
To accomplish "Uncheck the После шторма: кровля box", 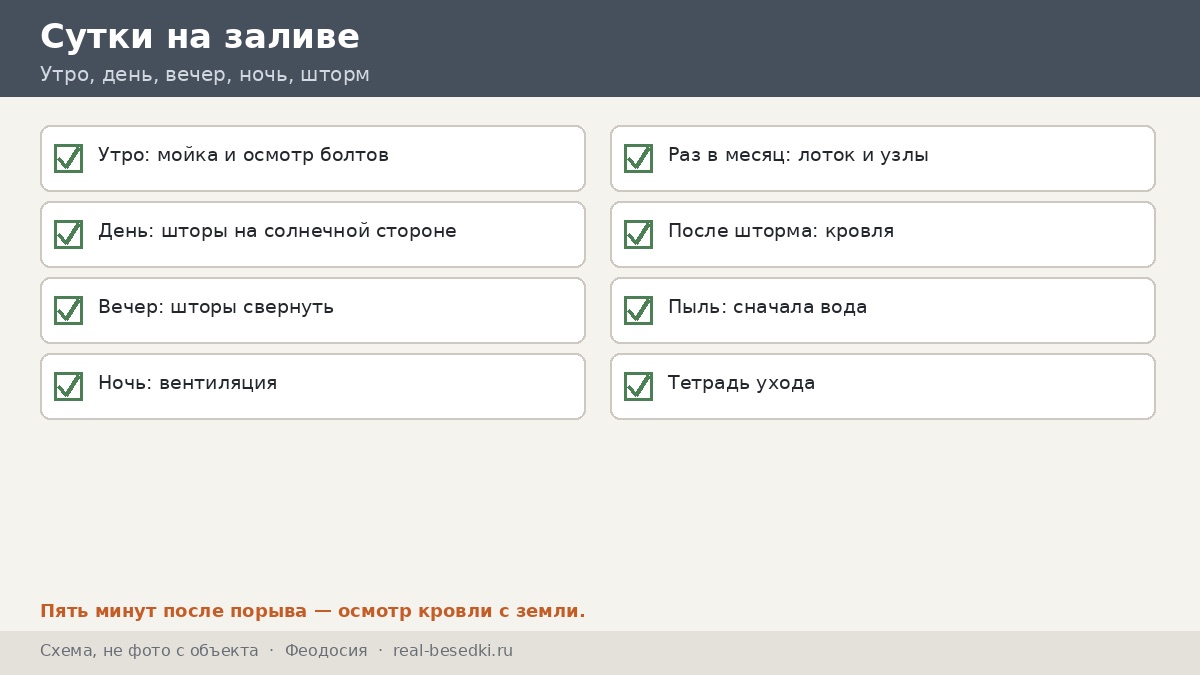I will tap(638, 234).
